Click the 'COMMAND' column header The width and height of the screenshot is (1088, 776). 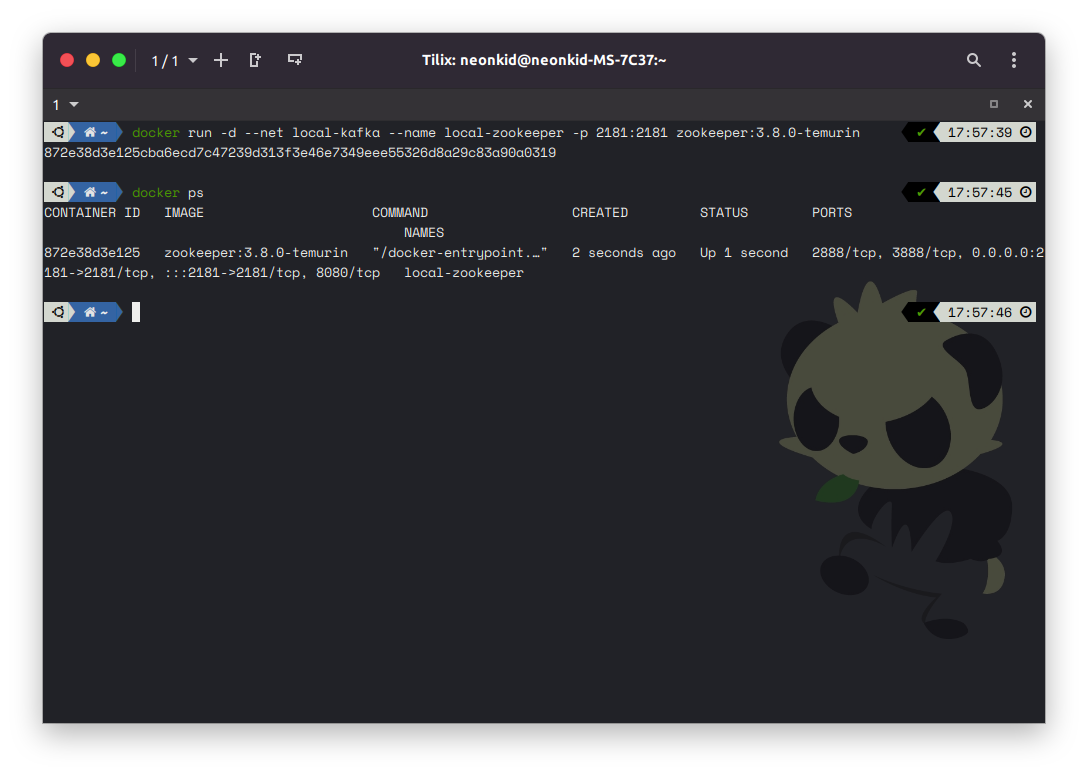coord(400,212)
